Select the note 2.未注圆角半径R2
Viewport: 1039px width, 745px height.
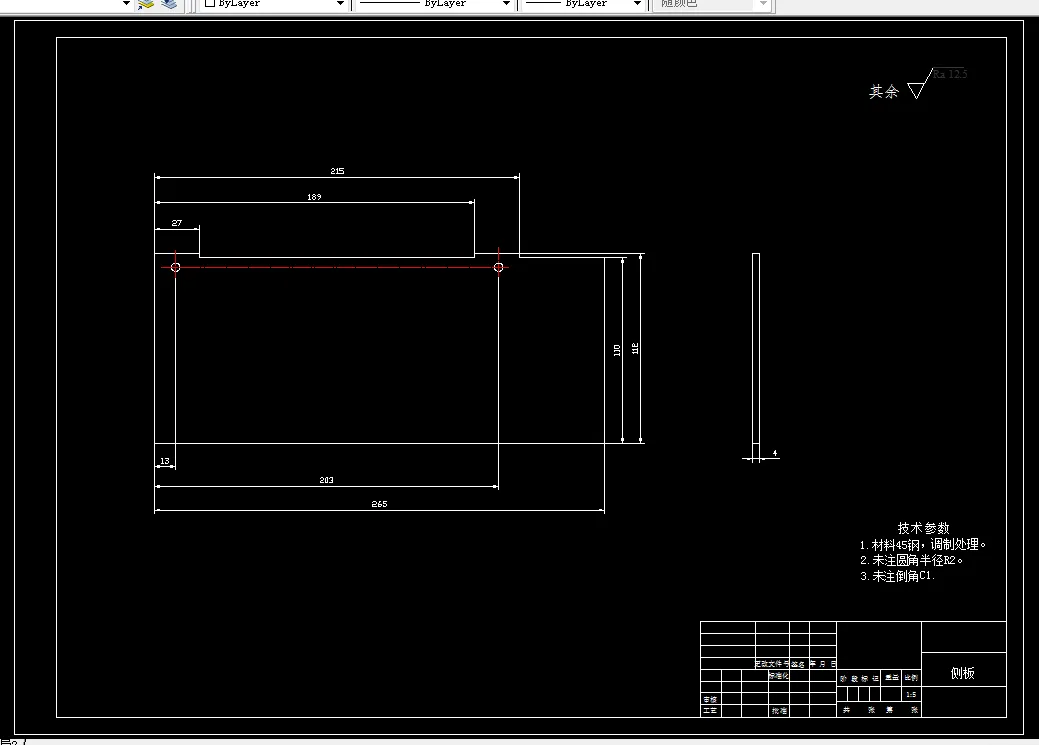(911, 561)
